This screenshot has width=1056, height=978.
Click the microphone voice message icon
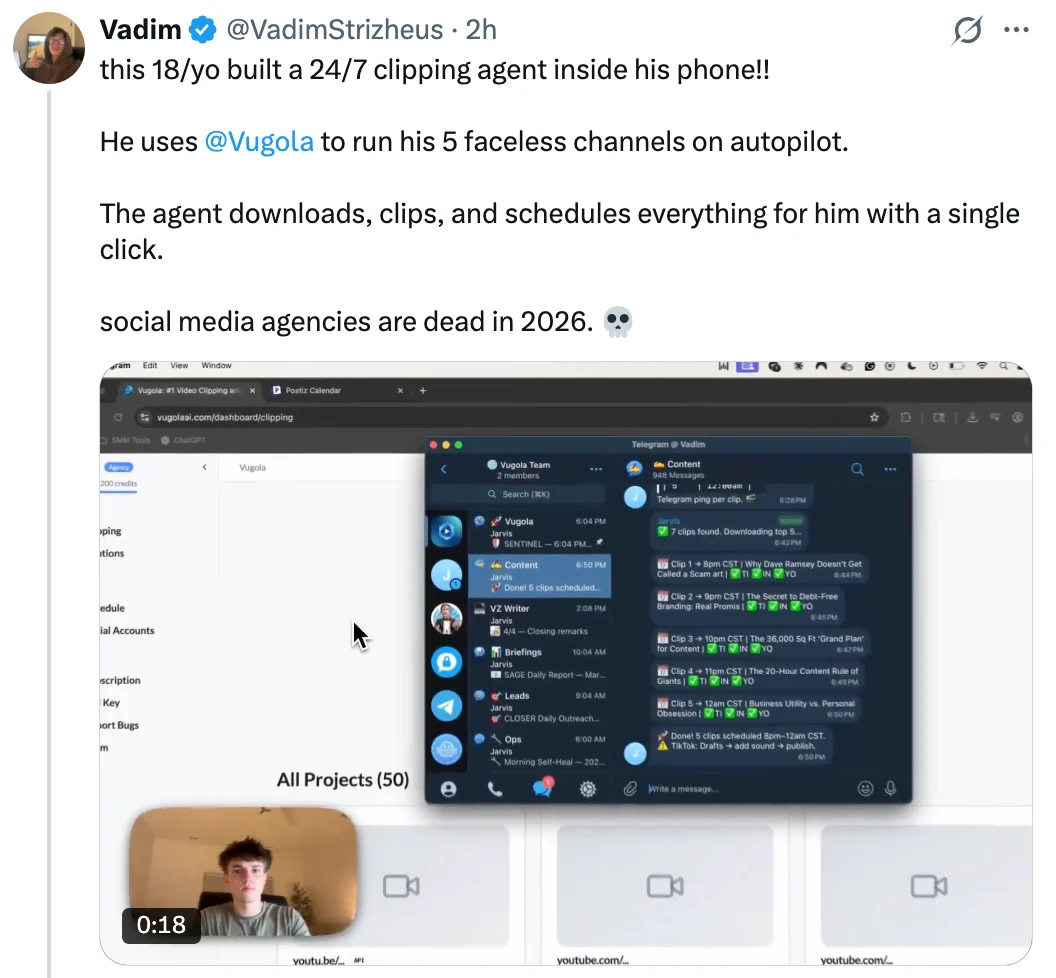click(890, 788)
